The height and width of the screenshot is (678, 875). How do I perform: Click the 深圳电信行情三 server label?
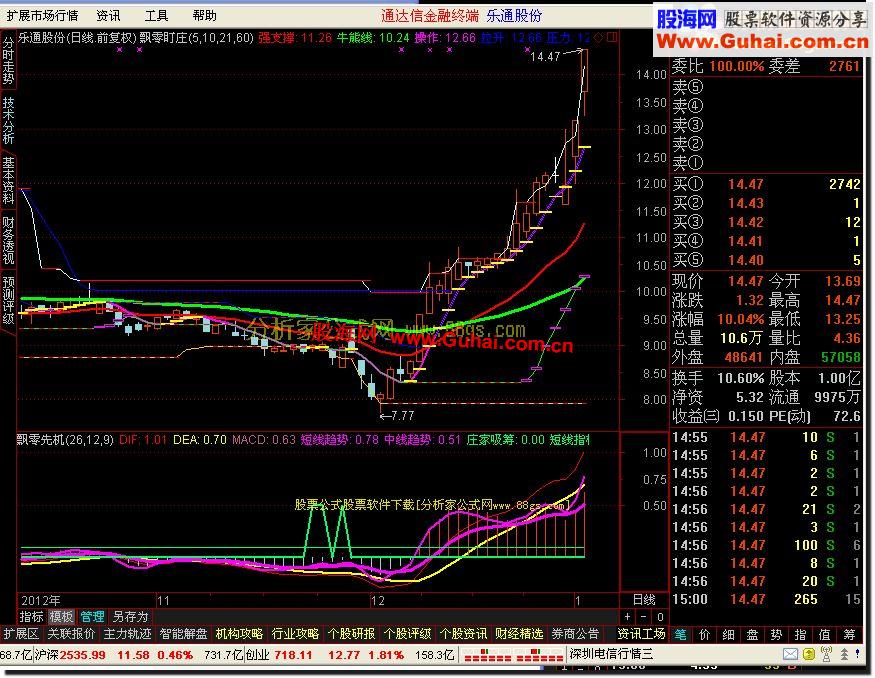coord(610,654)
